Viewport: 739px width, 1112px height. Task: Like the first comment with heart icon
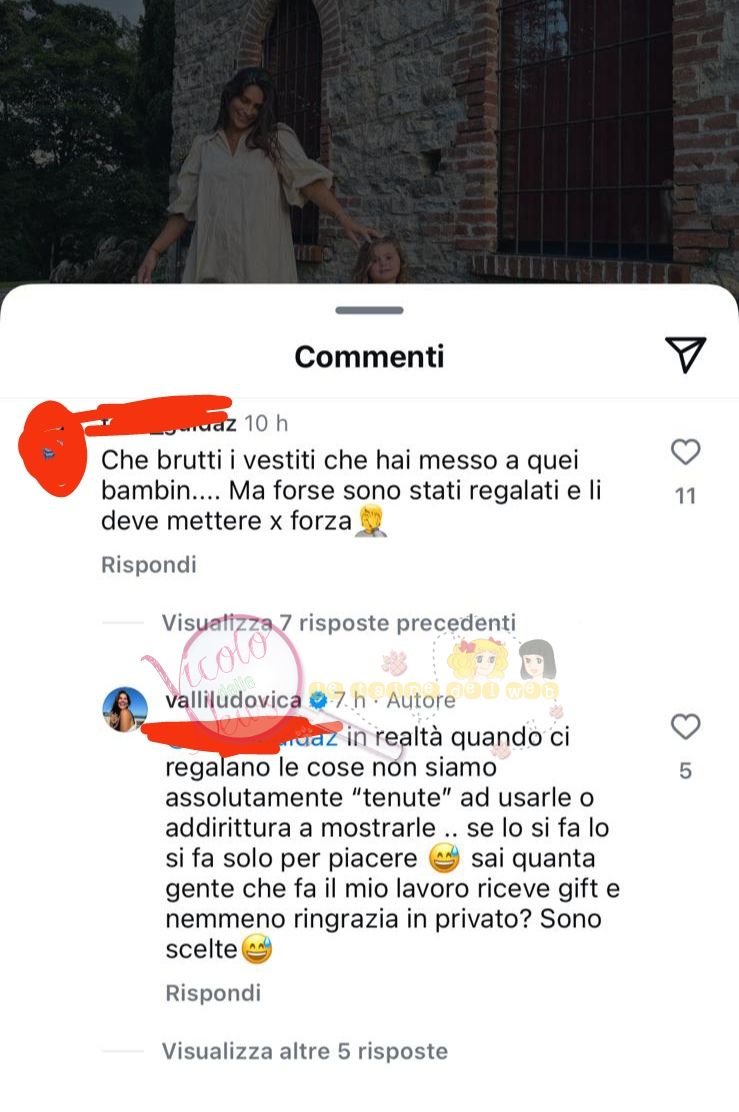[x=685, y=452]
